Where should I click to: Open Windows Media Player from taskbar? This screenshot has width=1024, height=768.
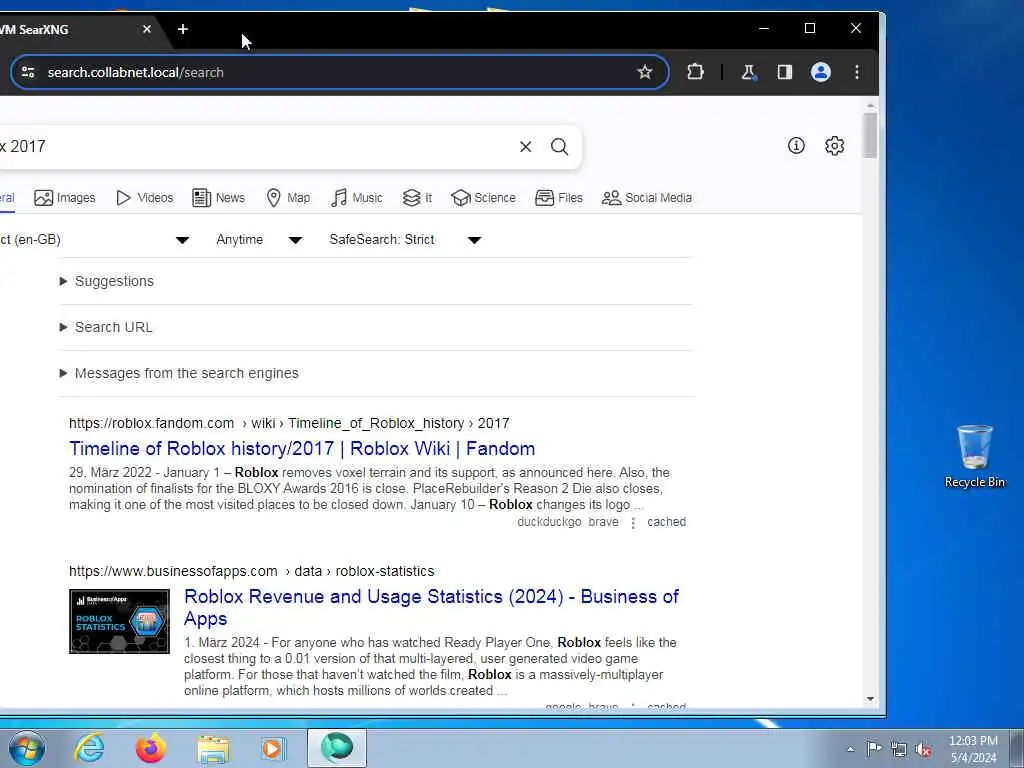[x=273, y=748]
